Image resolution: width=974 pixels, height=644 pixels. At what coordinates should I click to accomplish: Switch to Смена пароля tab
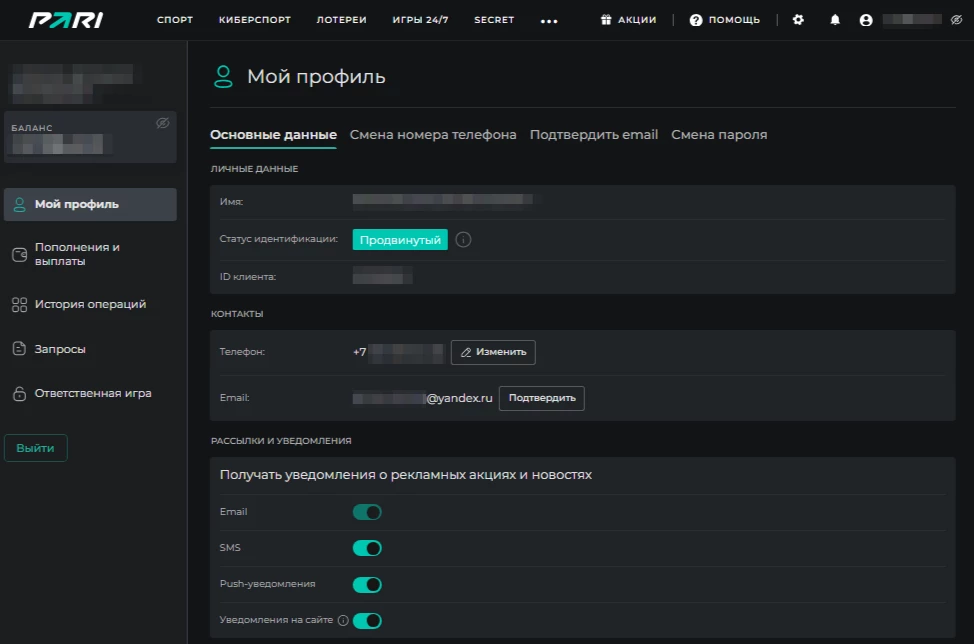(719, 135)
